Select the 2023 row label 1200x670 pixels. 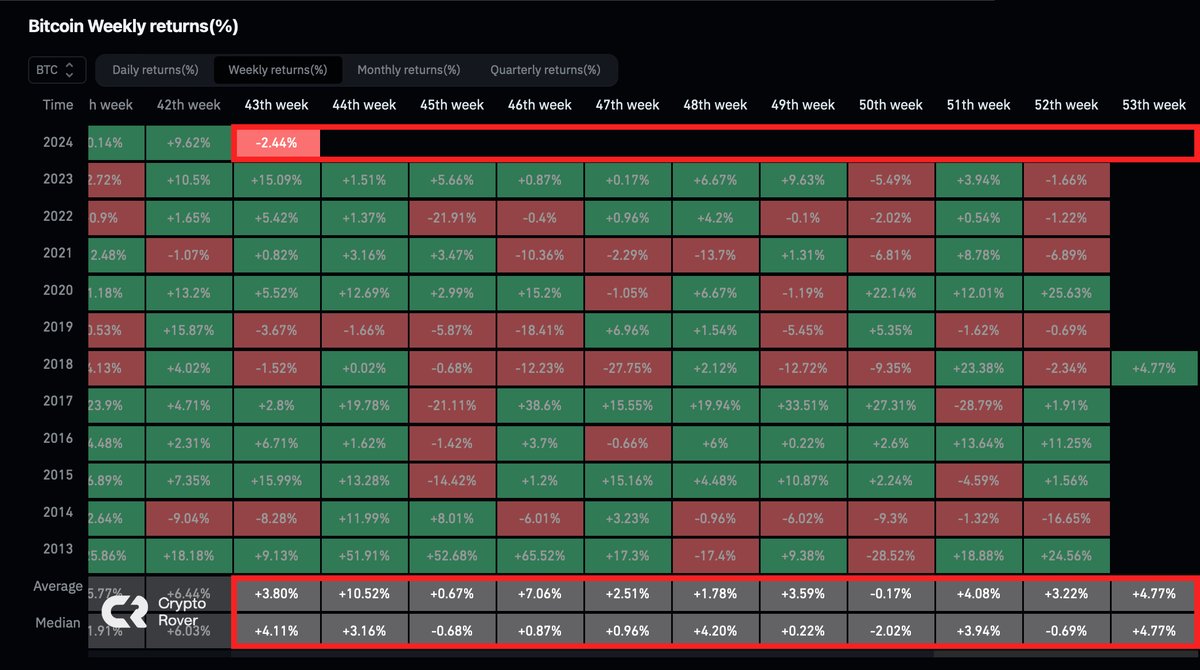click(58, 179)
